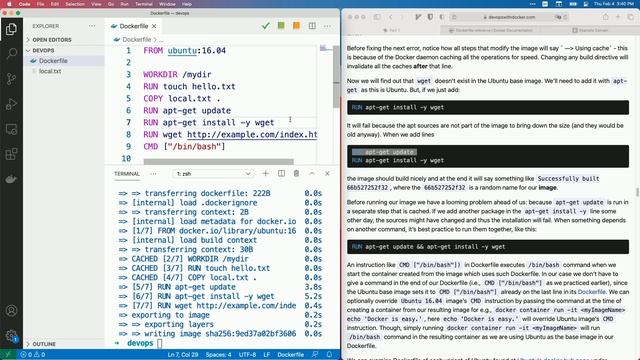Change indentation via Spaces: 4

click(x=218, y=355)
